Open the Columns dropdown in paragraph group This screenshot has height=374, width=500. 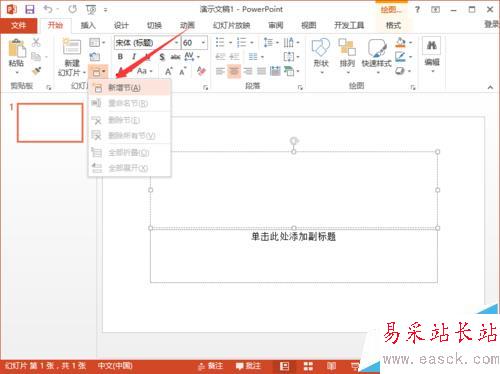tap(256, 57)
